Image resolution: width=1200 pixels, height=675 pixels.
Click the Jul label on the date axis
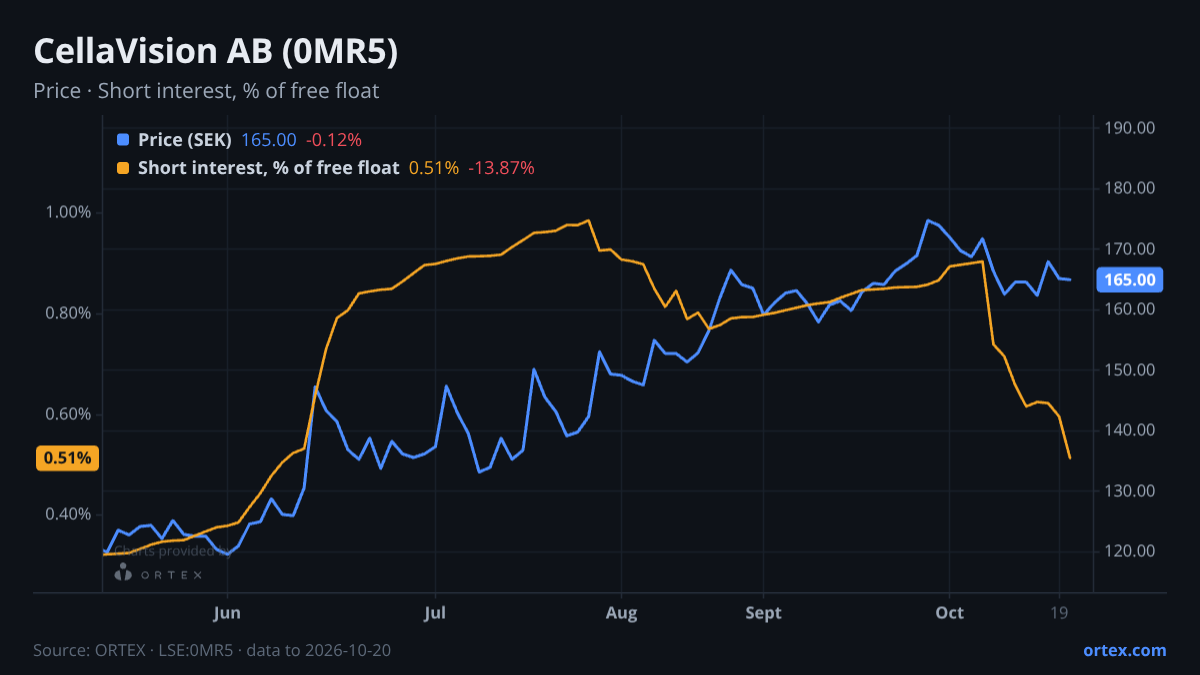(435, 612)
